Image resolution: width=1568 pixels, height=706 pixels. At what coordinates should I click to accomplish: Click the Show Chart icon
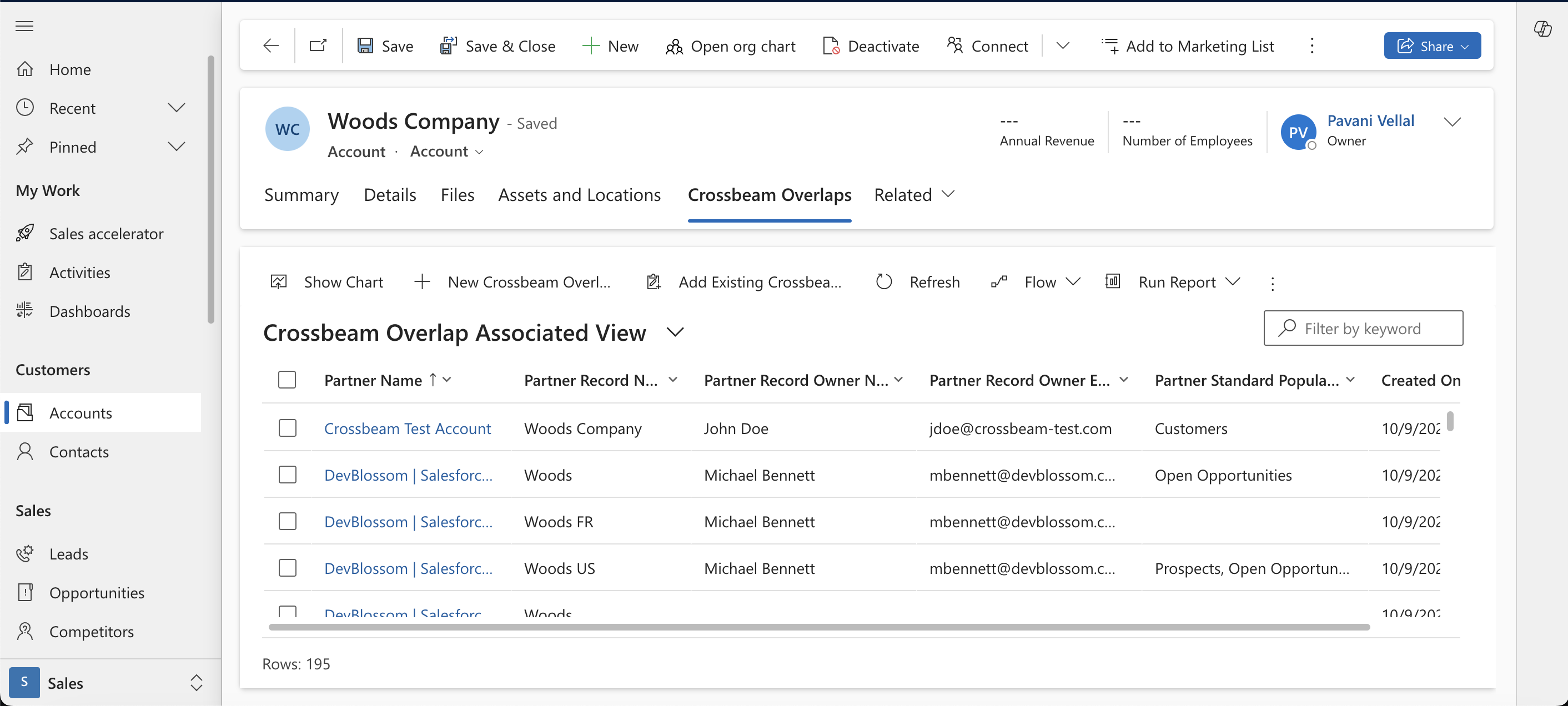[x=279, y=282]
